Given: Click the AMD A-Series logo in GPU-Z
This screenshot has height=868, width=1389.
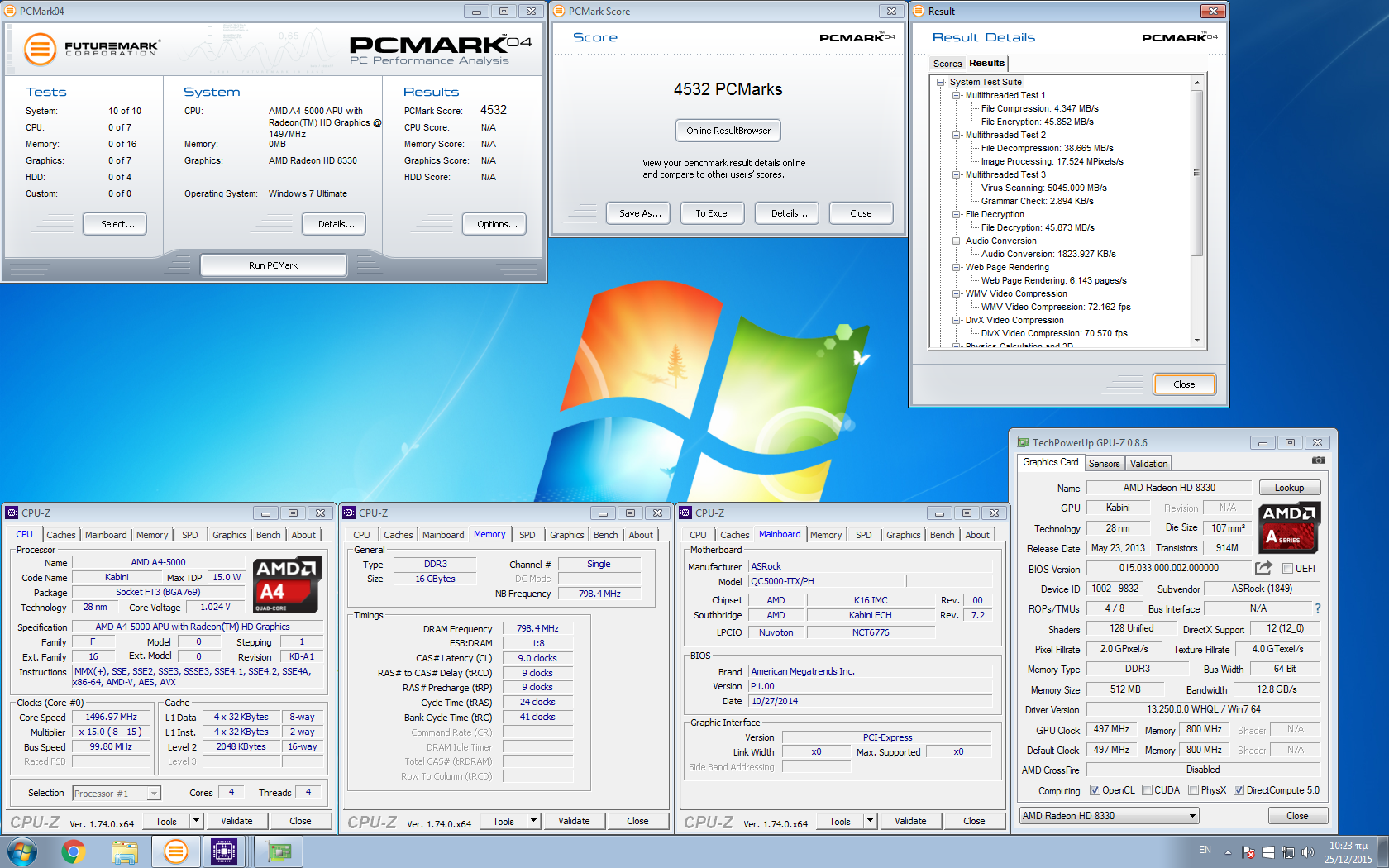Looking at the screenshot, I should (1290, 527).
